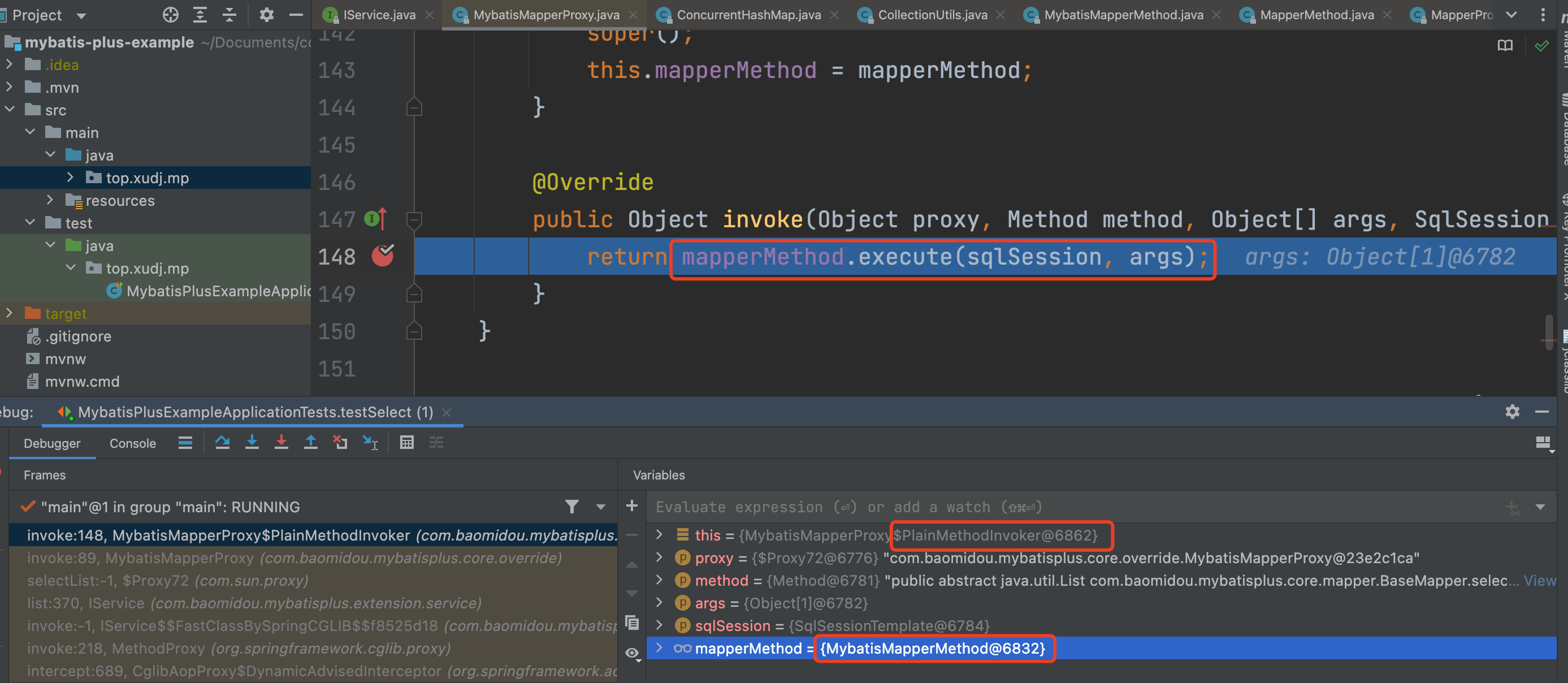Expand the target folder
Image resolution: width=1568 pixels, height=683 pixels.
click(x=9, y=313)
